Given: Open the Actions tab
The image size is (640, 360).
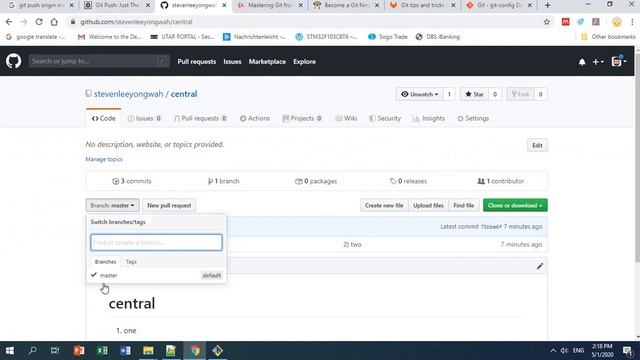Looking at the screenshot, I should pyautogui.click(x=255, y=118).
